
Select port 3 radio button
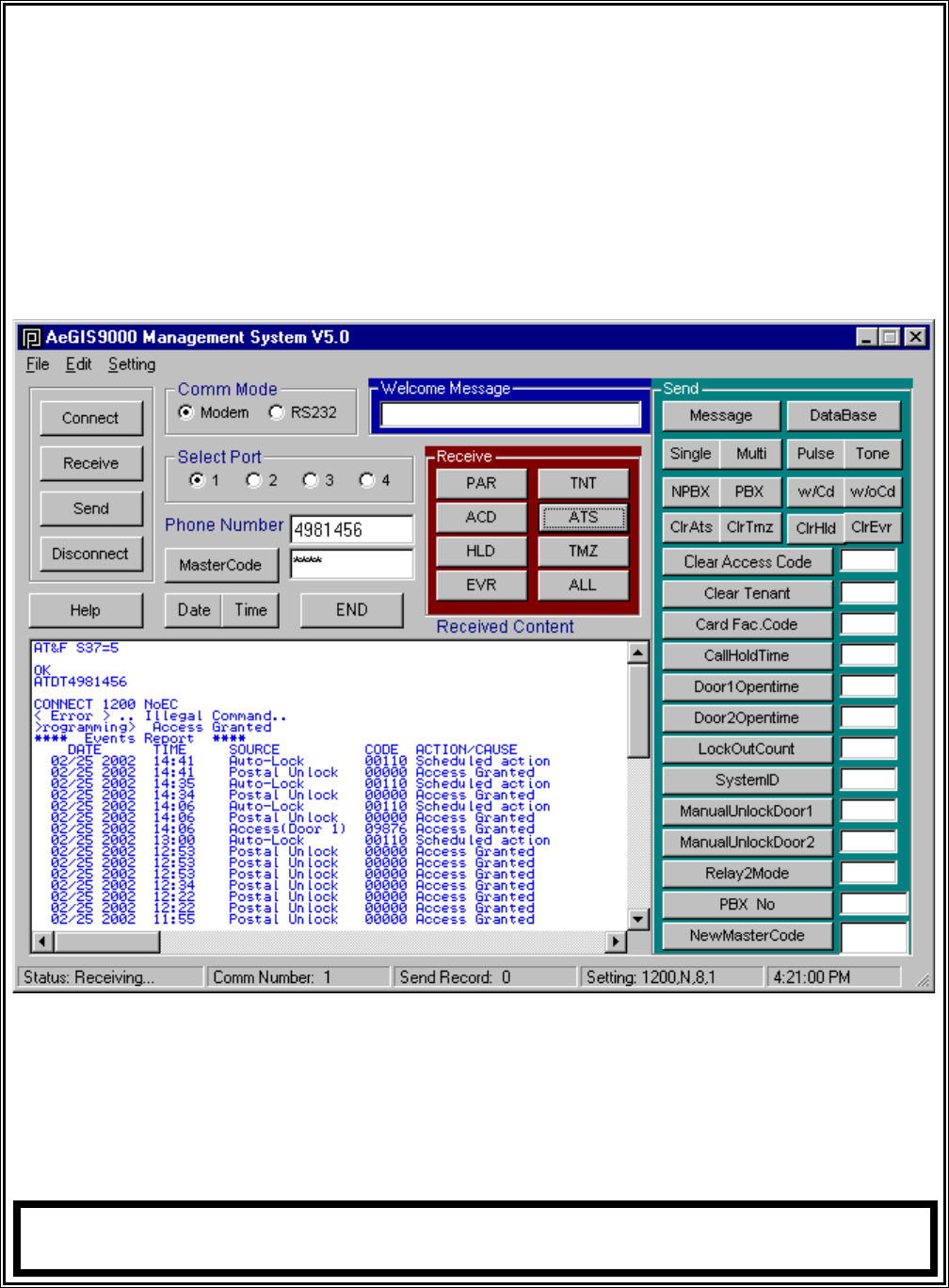(x=310, y=480)
